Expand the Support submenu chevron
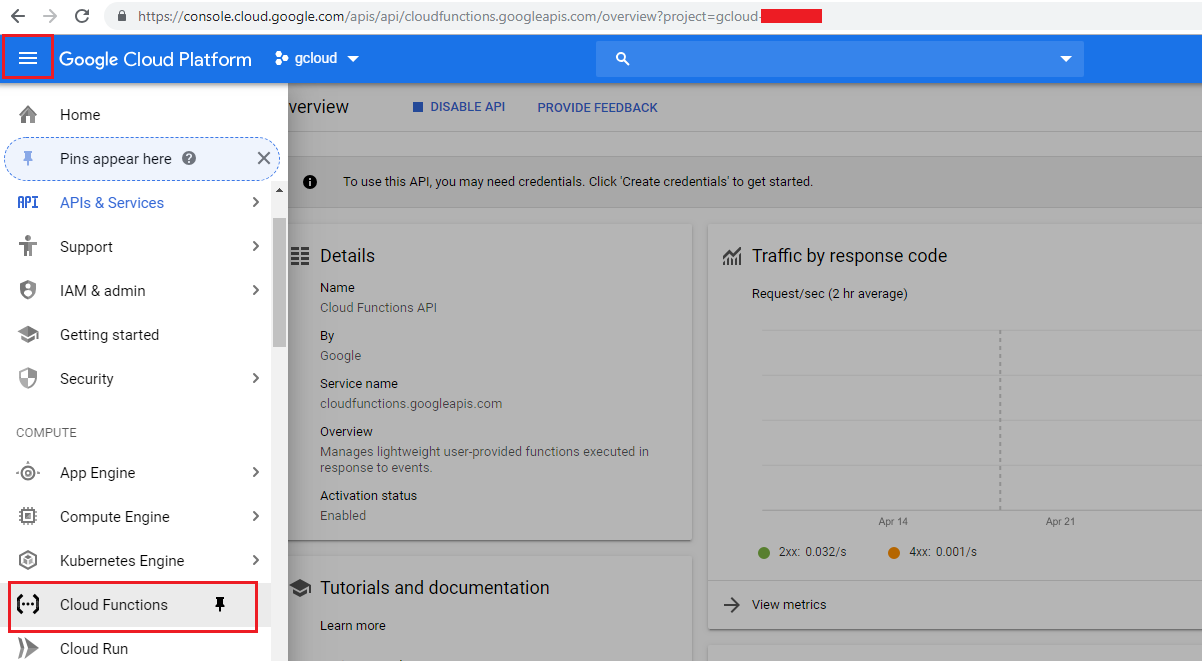1202x661 pixels. tap(256, 246)
